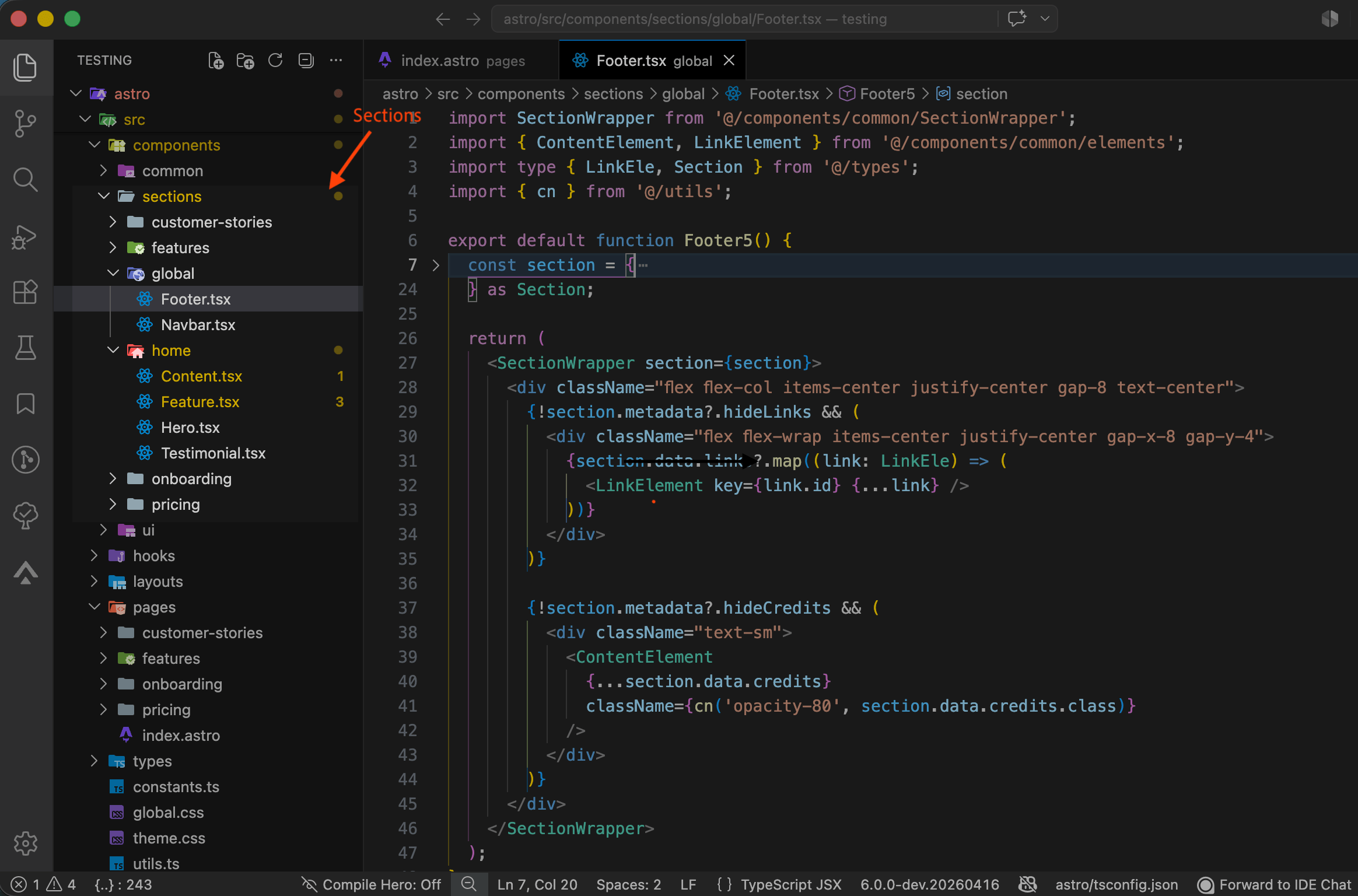Open astro/tsconfig.json from status bar
1358x896 pixels.
click(x=1116, y=884)
